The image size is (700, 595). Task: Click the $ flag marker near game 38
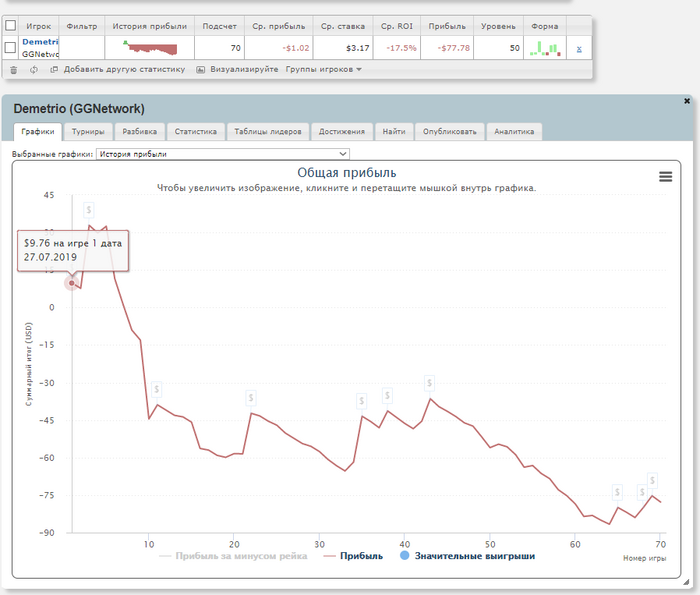click(387, 395)
